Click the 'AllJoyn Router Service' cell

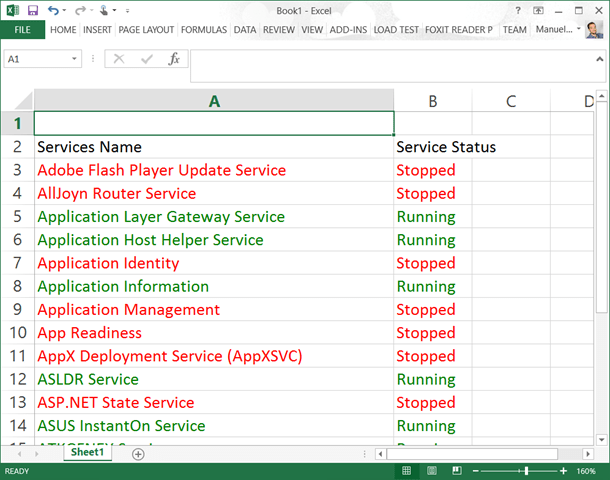coord(214,193)
